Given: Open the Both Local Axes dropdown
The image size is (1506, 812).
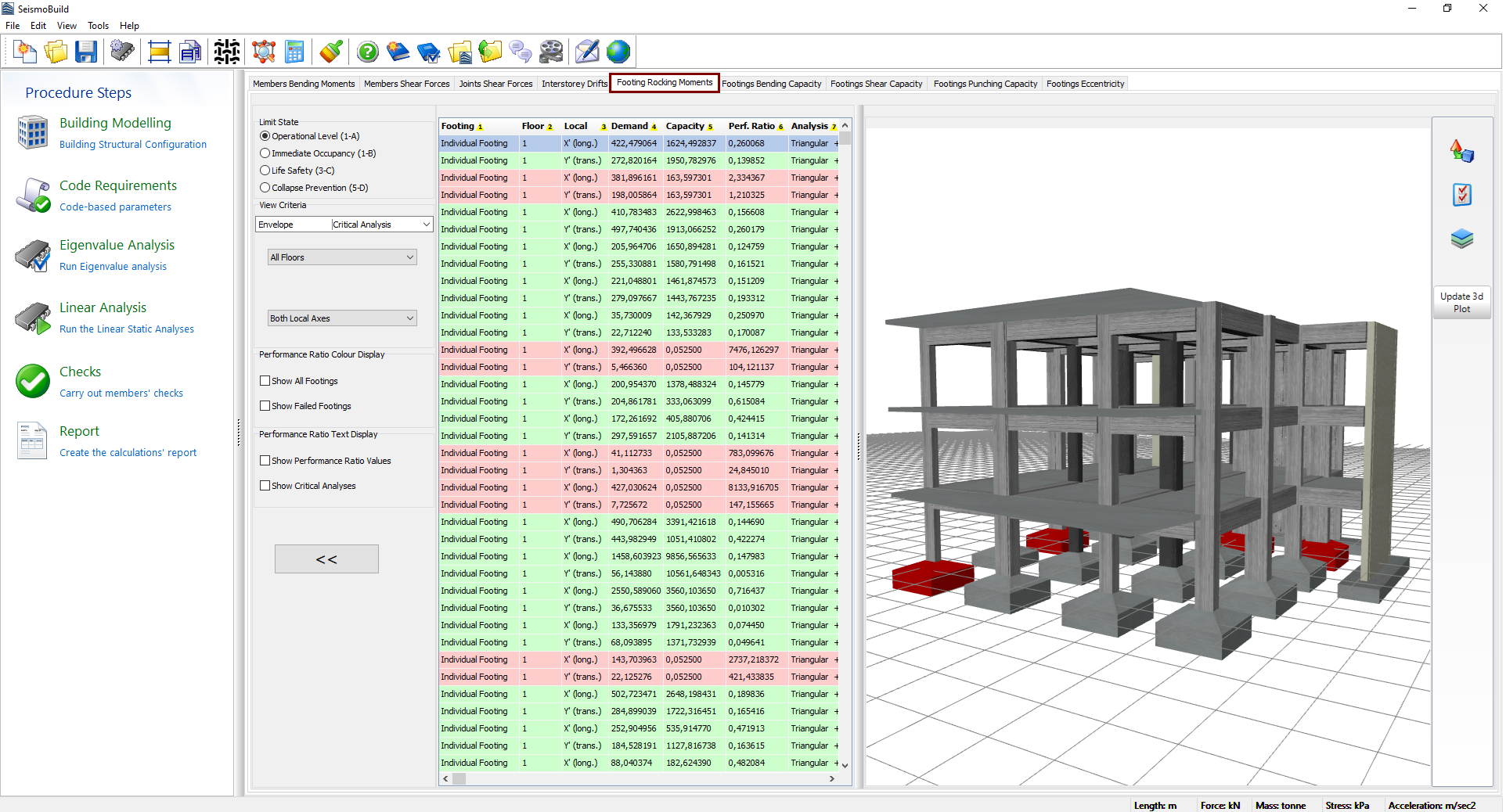Looking at the screenshot, I should [342, 318].
